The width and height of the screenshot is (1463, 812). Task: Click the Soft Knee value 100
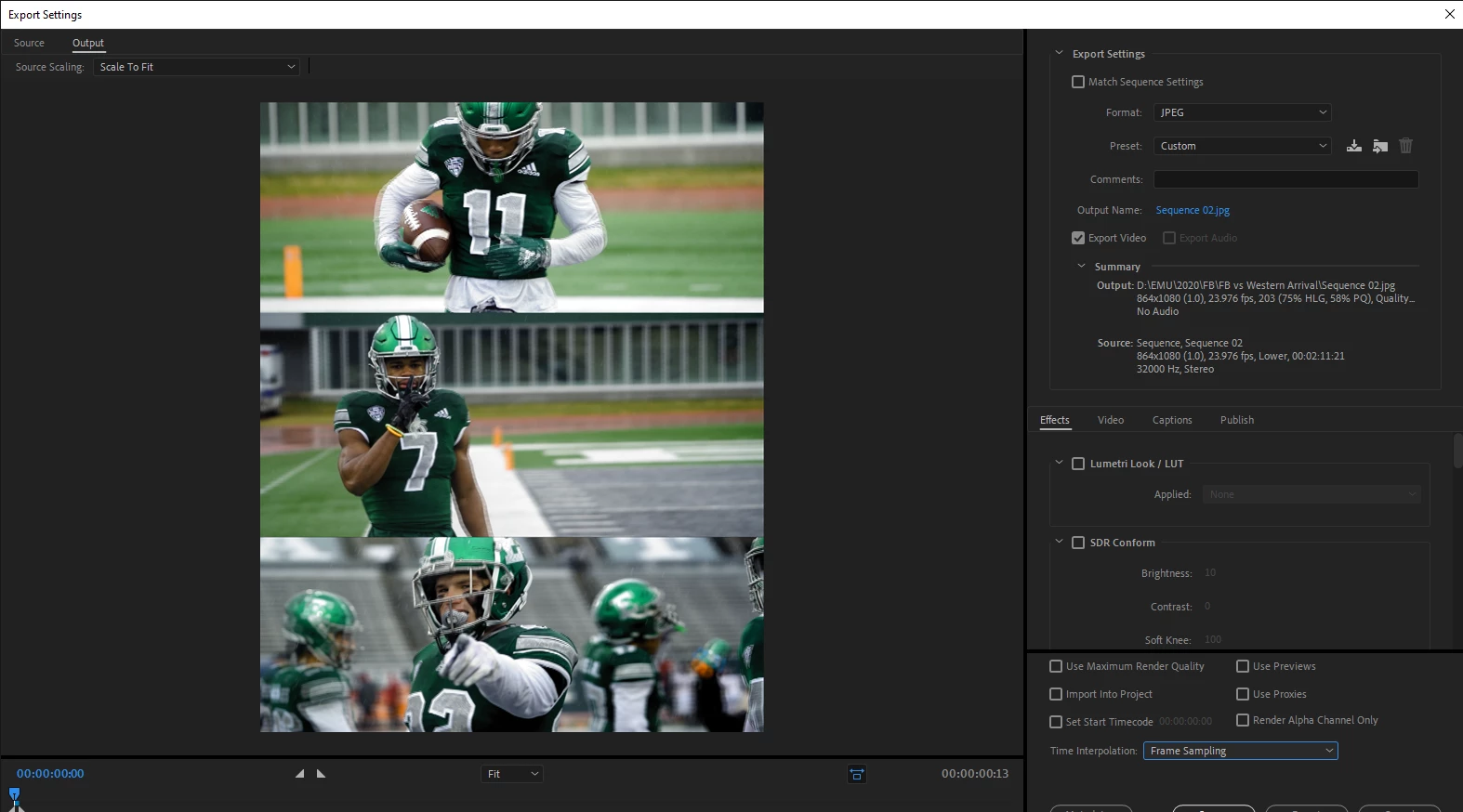tap(1213, 640)
